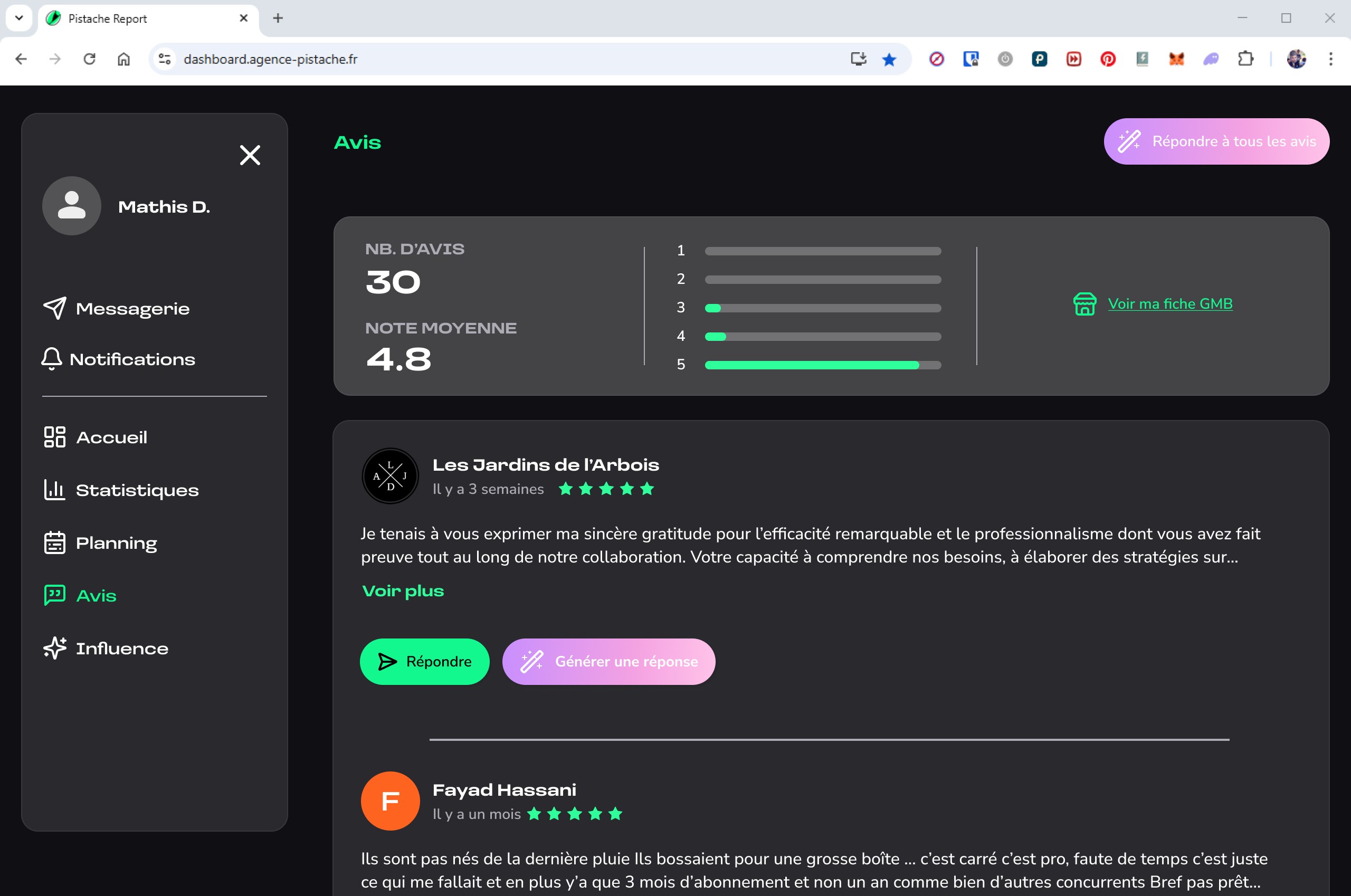Expand review with Voir plus
The height and width of the screenshot is (896, 1351).
[403, 591]
